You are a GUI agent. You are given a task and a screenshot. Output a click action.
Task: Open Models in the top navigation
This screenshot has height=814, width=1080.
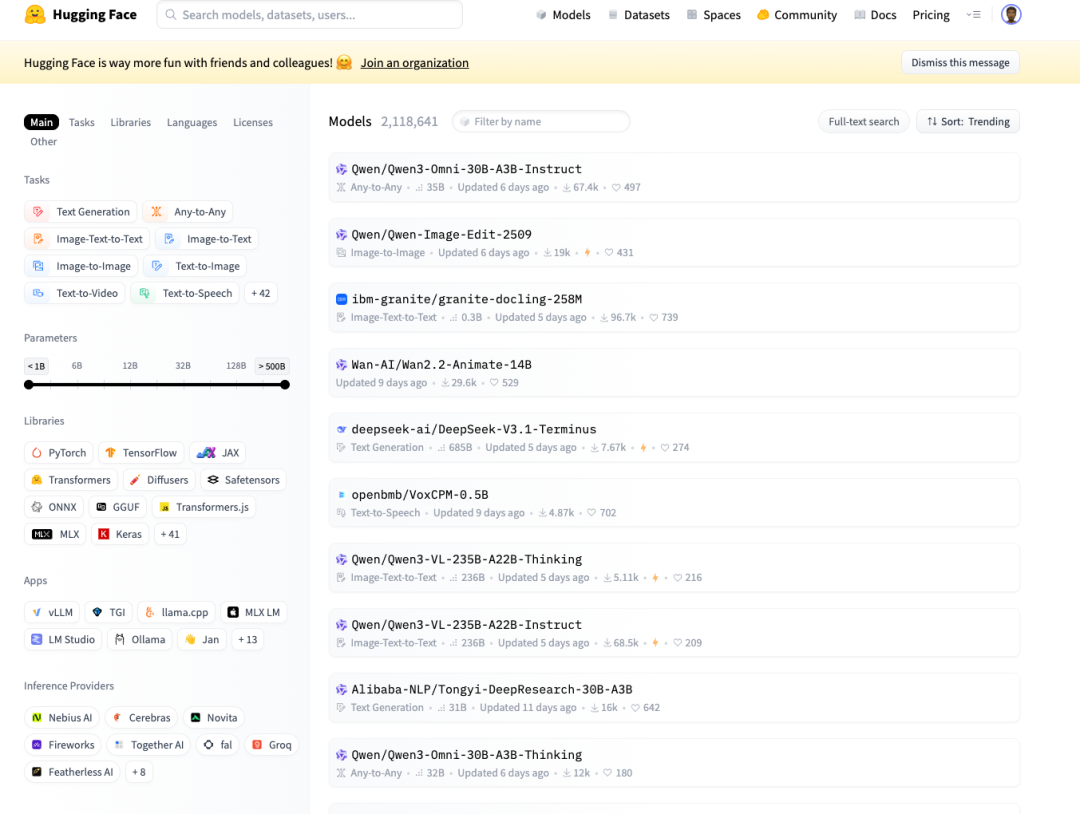(x=563, y=15)
